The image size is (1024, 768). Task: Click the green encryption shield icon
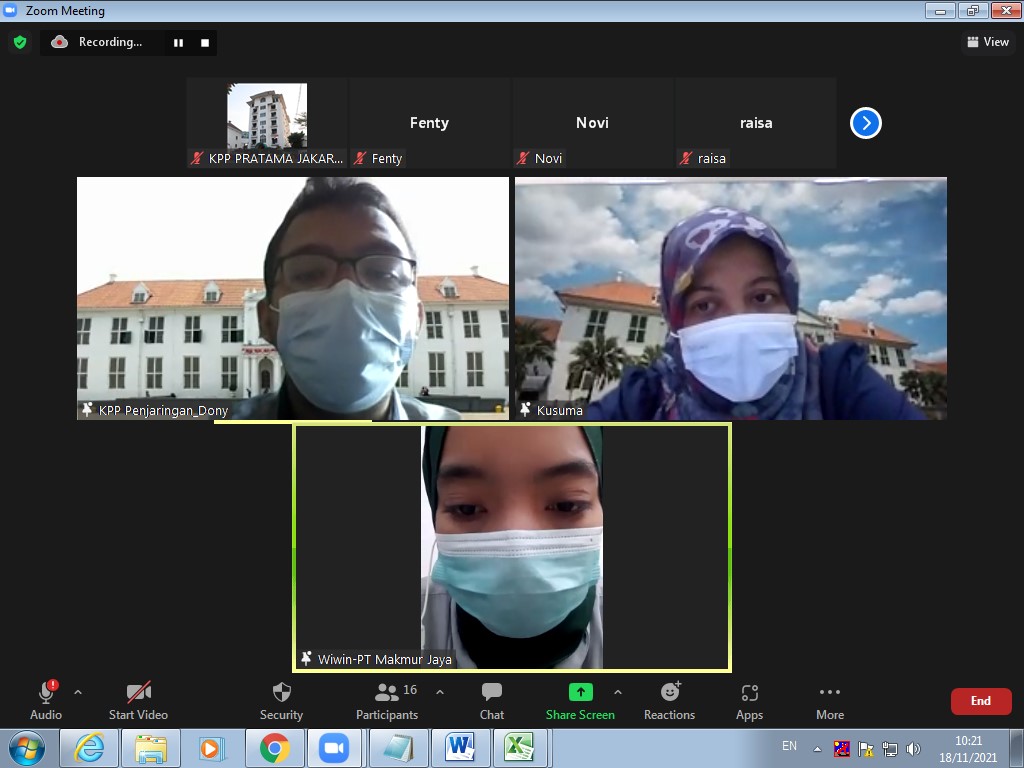tap(19, 42)
